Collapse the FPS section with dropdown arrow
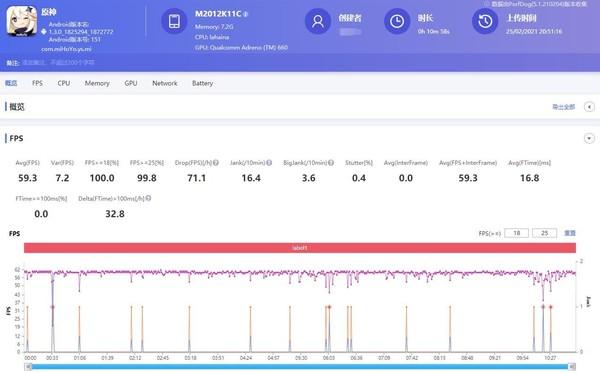 pyautogui.click(x=589, y=138)
